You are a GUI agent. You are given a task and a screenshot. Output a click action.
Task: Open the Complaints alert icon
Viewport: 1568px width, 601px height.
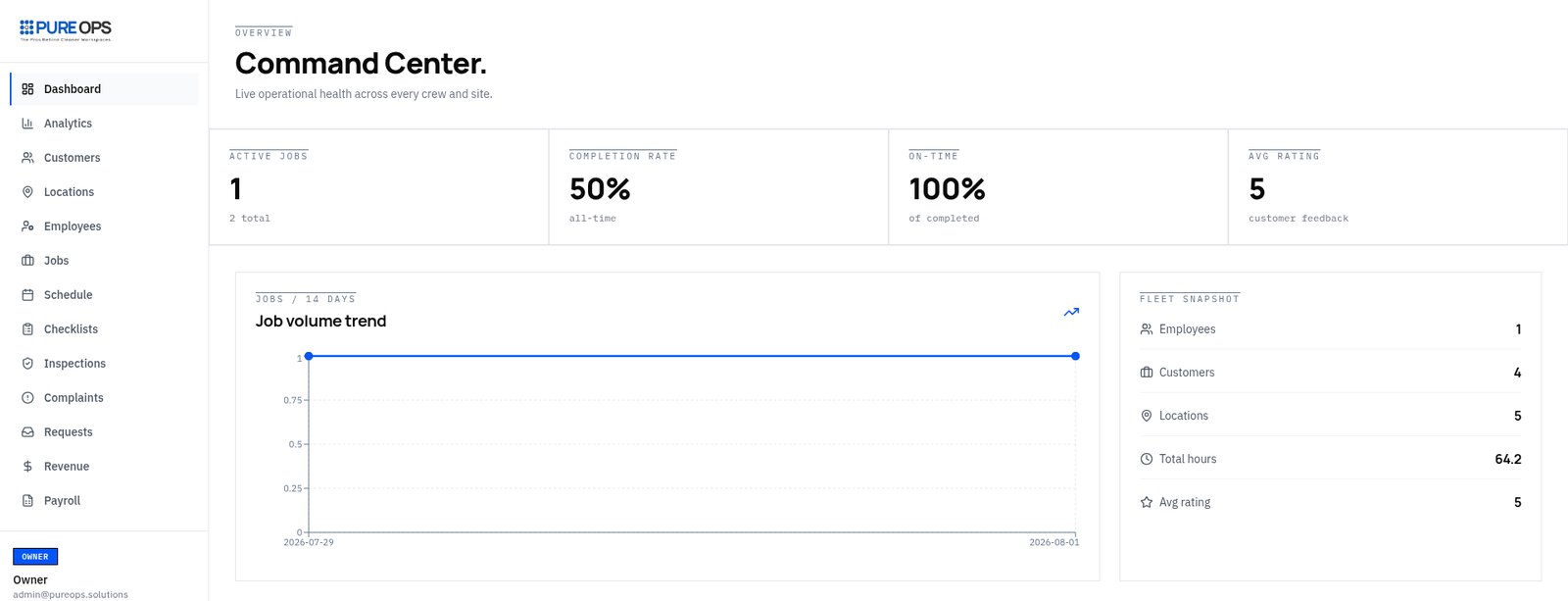pyautogui.click(x=27, y=398)
